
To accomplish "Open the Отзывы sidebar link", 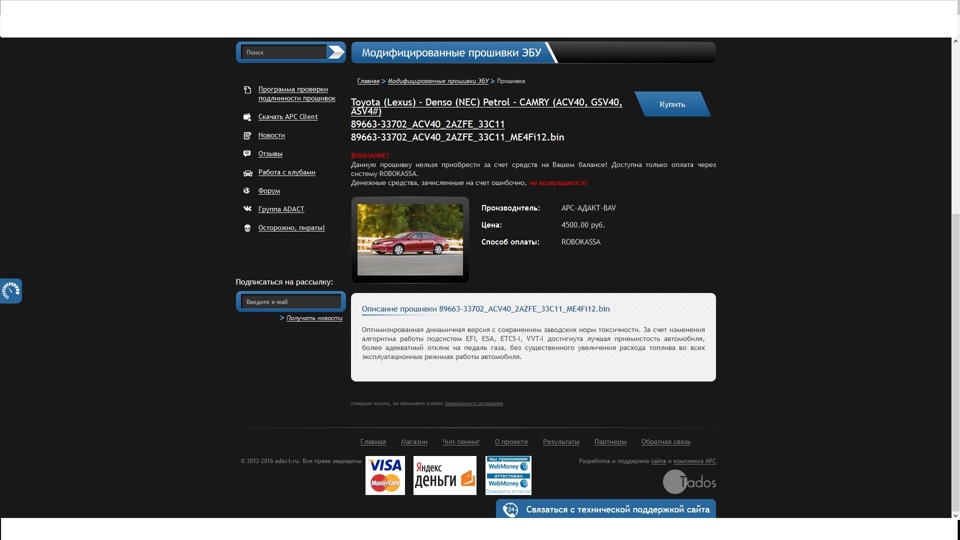I will 270,154.
